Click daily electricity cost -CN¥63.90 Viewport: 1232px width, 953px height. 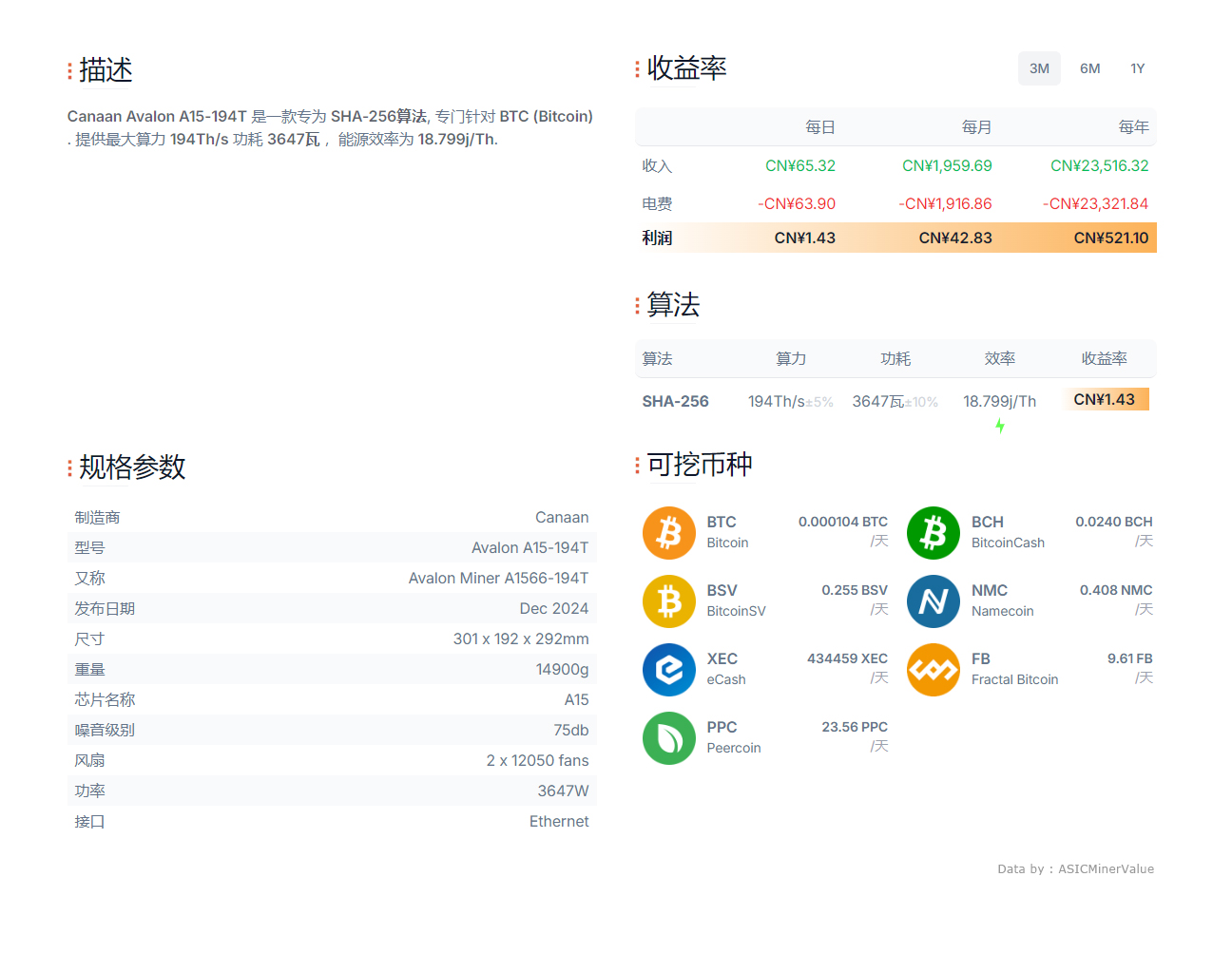(x=797, y=203)
